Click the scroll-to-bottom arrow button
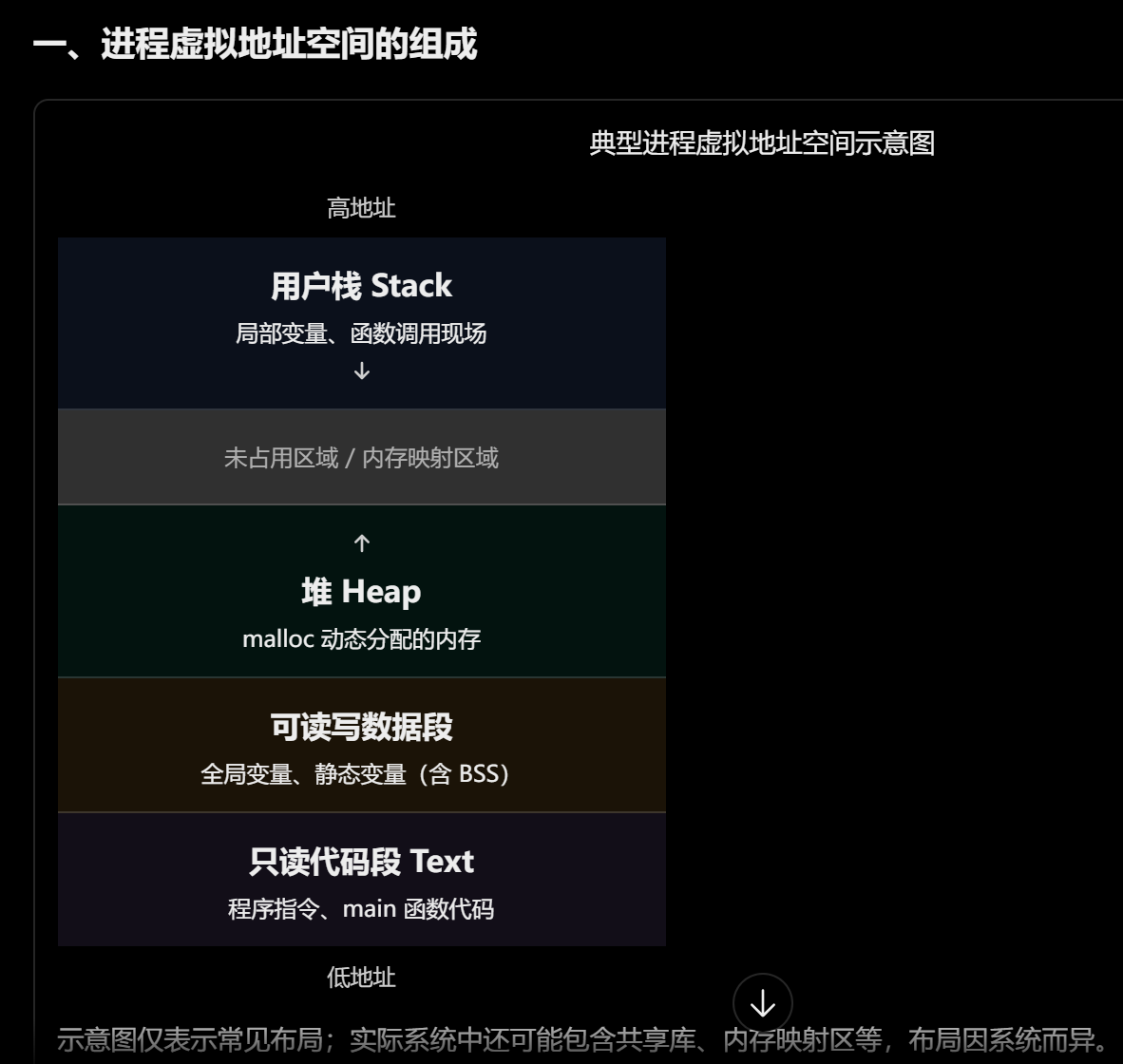 coord(762,1003)
